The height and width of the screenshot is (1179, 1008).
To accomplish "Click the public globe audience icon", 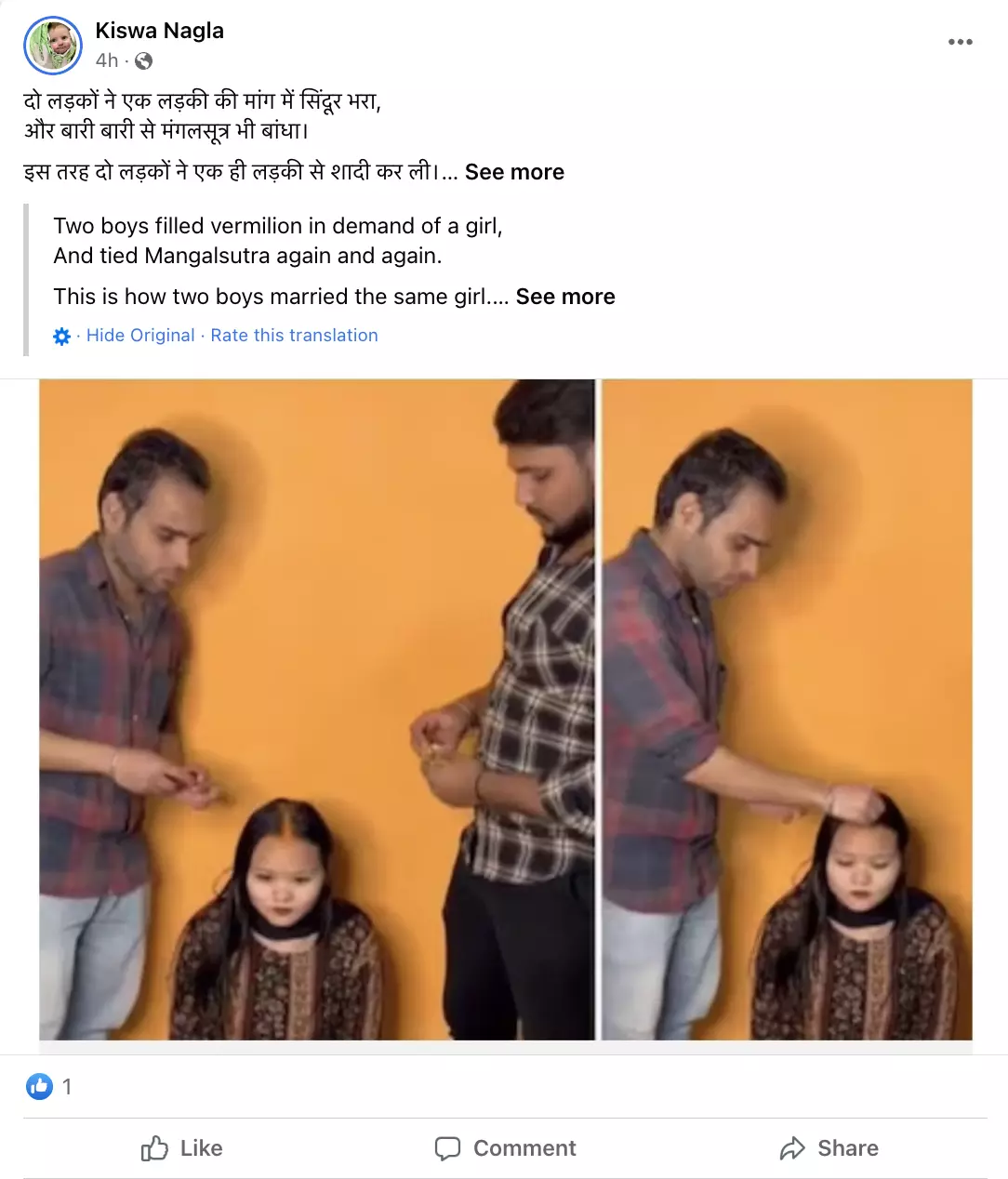I will (x=143, y=61).
